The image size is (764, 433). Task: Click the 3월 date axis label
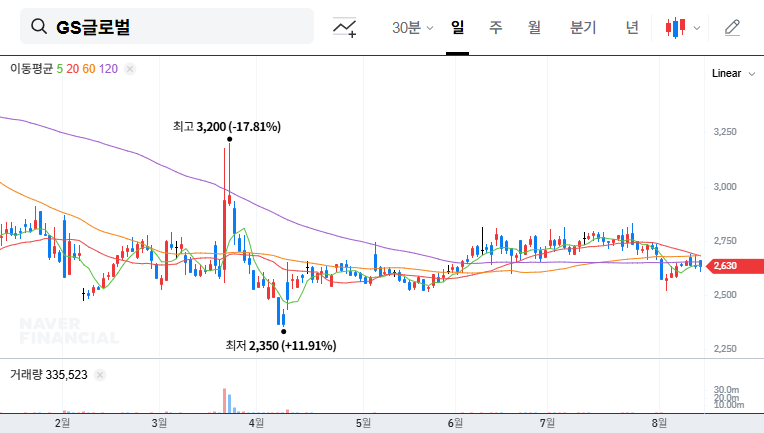point(159,423)
